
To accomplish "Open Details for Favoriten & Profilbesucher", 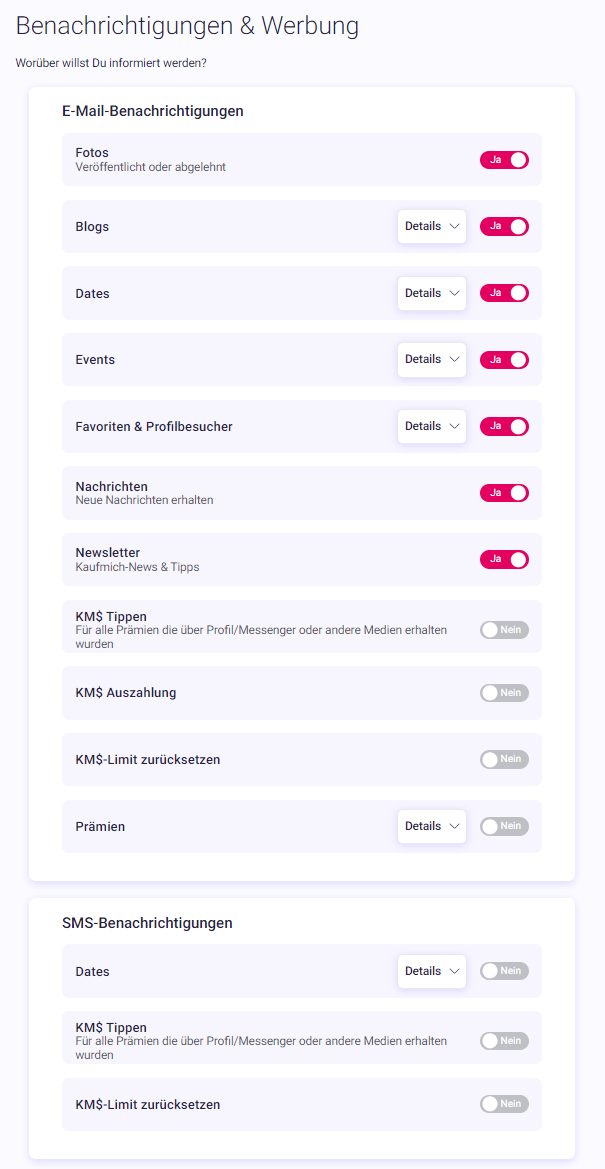I will pyautogui.click(x=432, y=426).
